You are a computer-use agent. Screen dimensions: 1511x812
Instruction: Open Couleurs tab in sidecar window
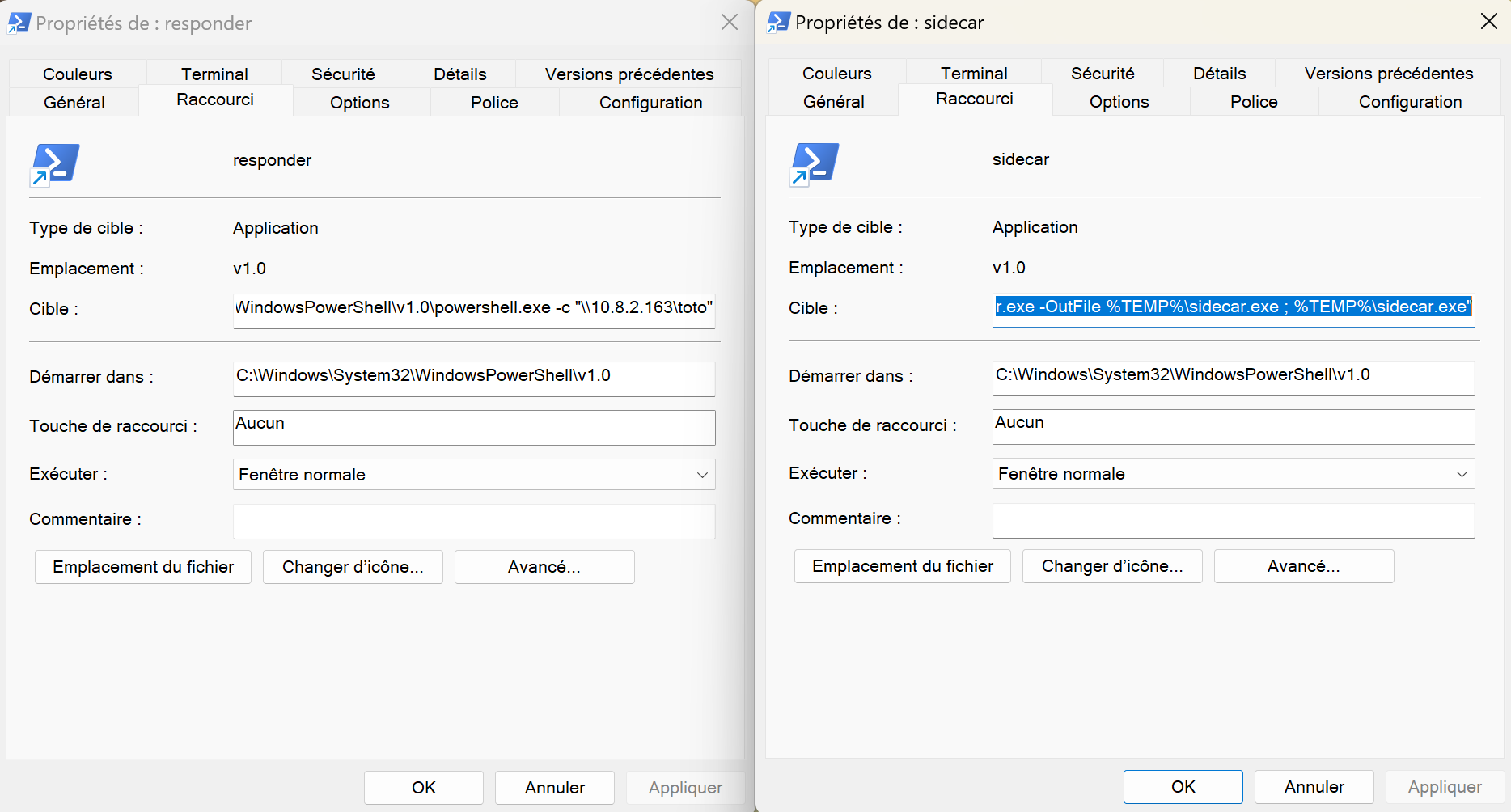(x=837, y=73)
